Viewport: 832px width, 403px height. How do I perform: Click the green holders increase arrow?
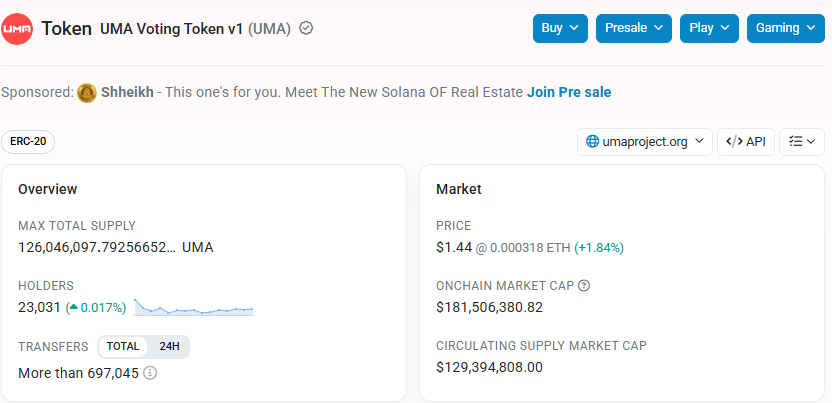coord(74,308)
